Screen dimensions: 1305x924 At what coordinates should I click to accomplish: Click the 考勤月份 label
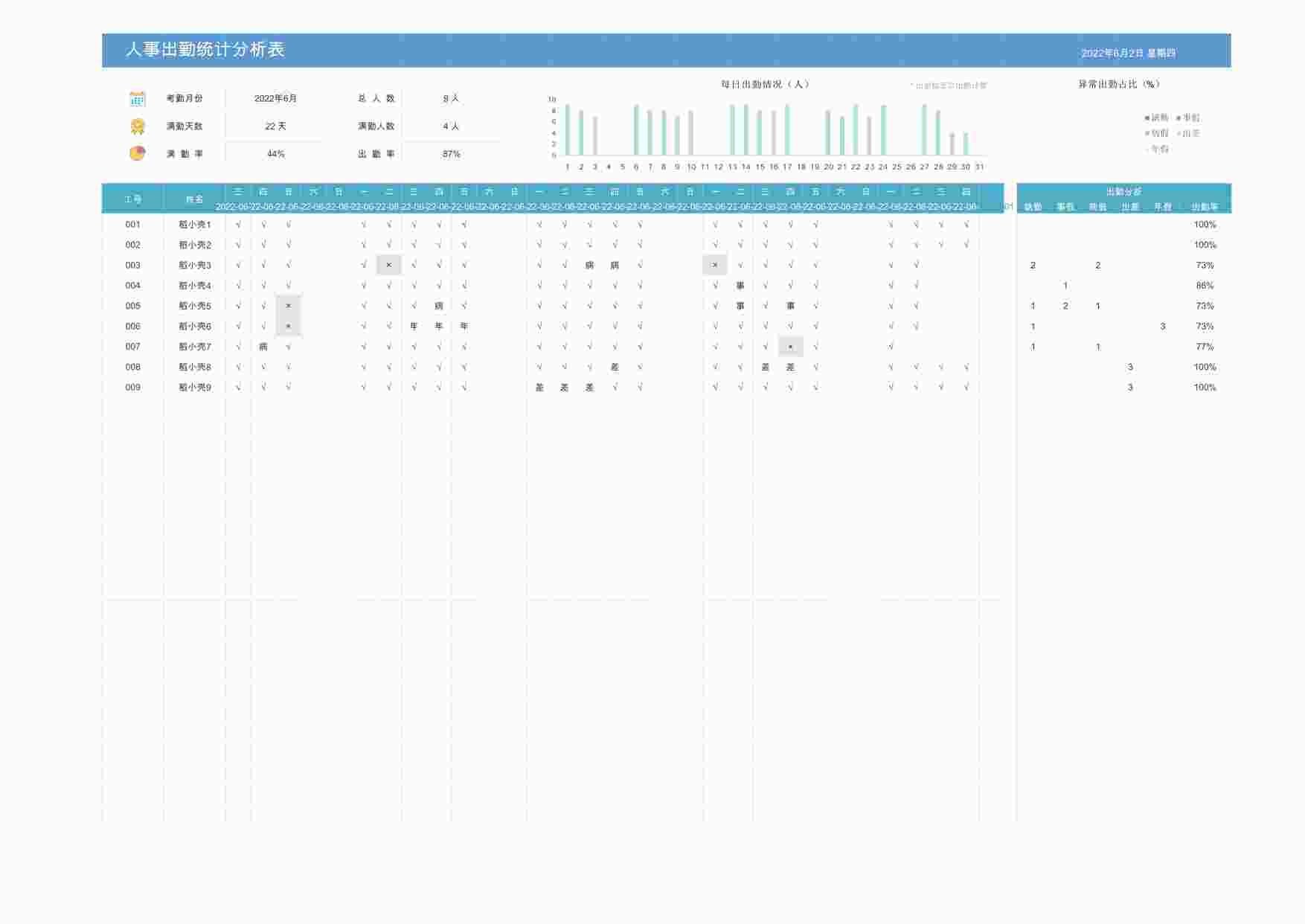point(185,98)
